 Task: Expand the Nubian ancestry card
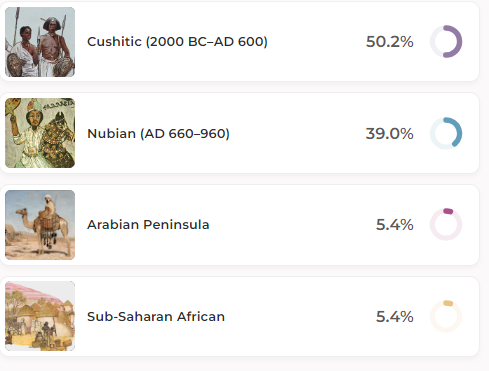click(x=240, y=133)
